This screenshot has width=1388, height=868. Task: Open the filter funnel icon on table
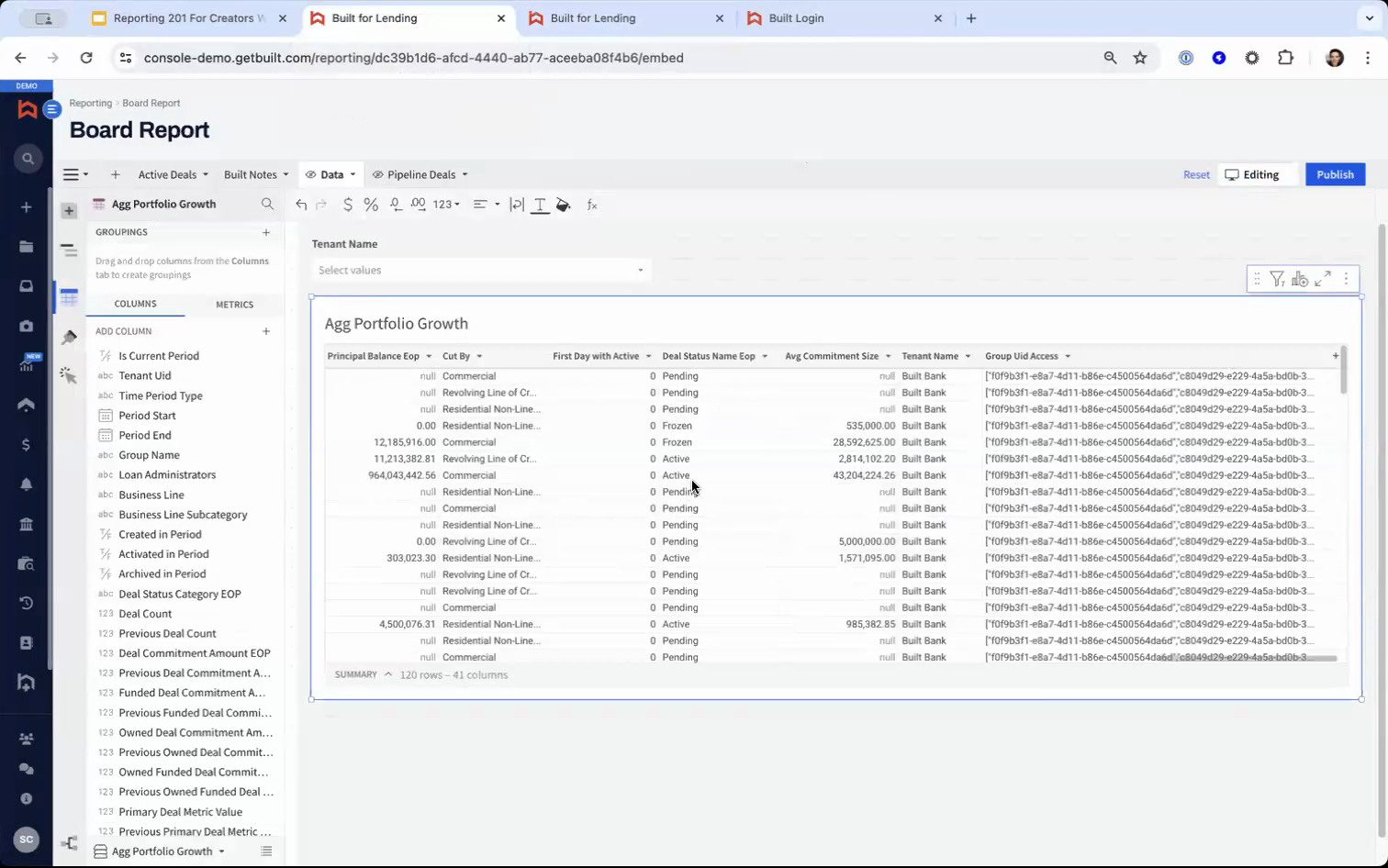[1277, 279]
